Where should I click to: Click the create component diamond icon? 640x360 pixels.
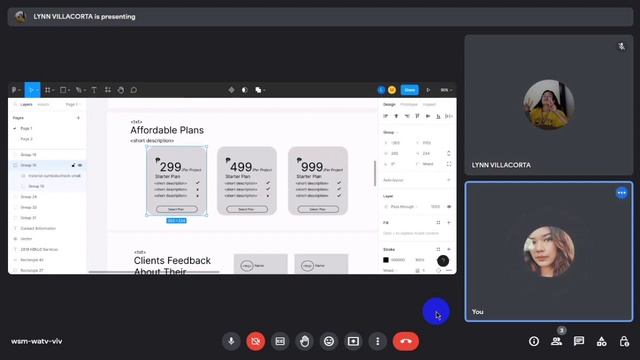(231, 90)
